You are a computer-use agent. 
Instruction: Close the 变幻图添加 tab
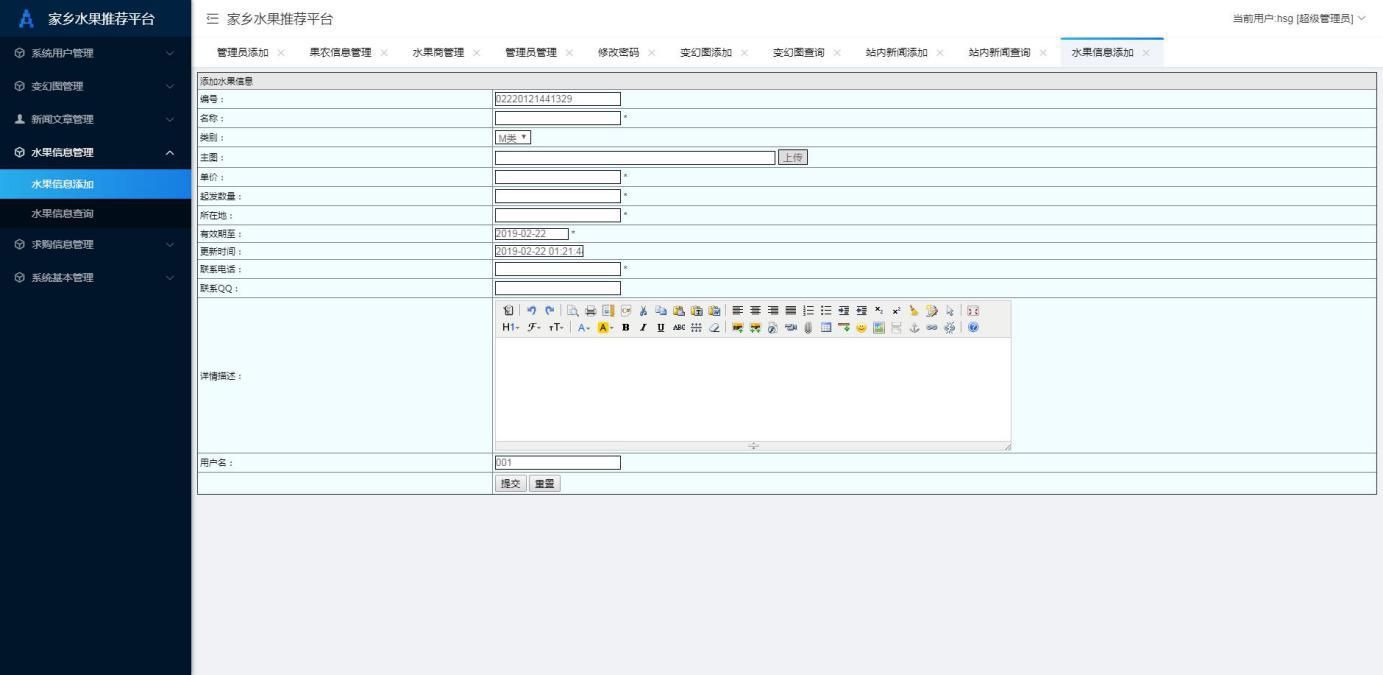point(744,53)
